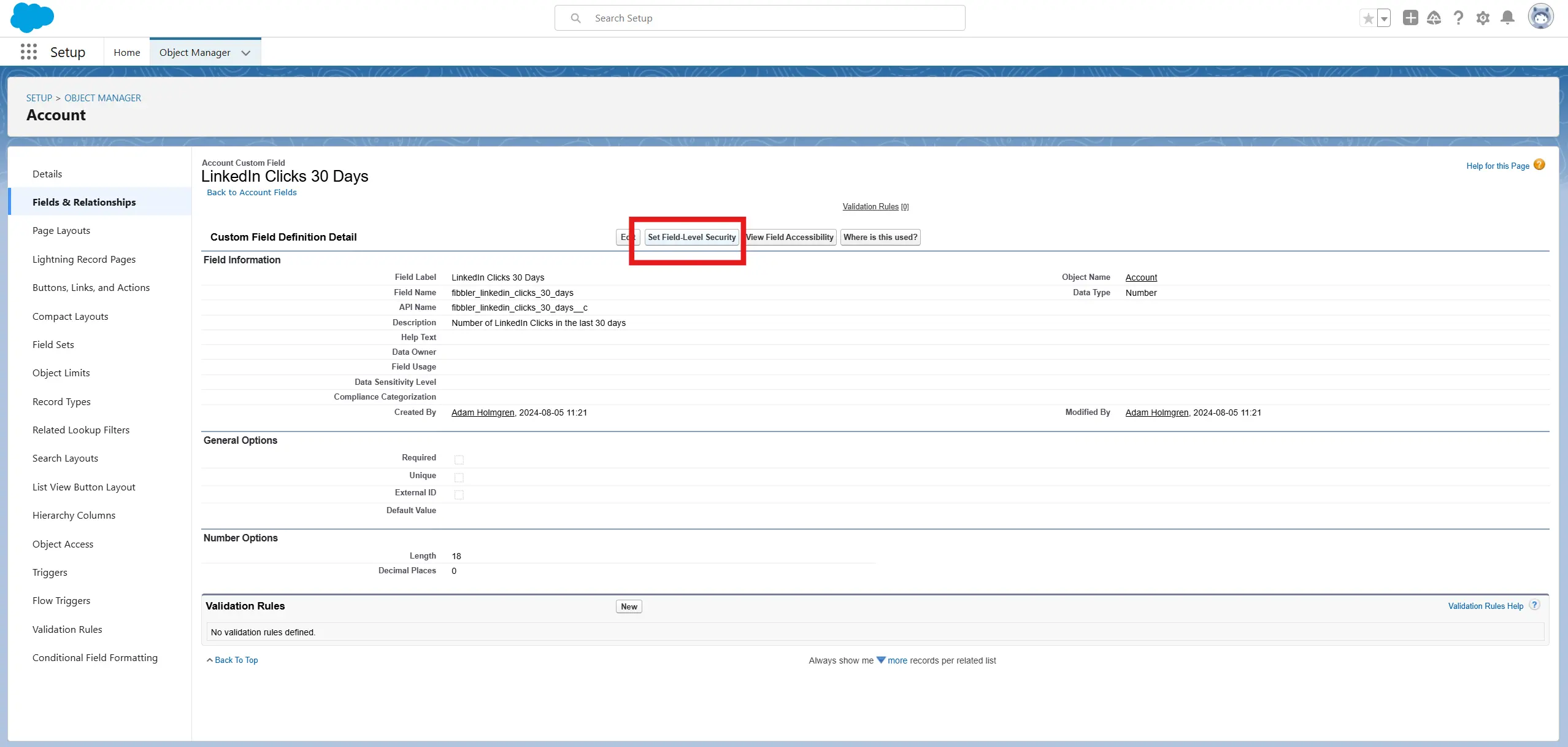The height and width of the screenshot is (747, 1568).
Task: Open the Trailhead guidance icon
Action: [1434, 18]
